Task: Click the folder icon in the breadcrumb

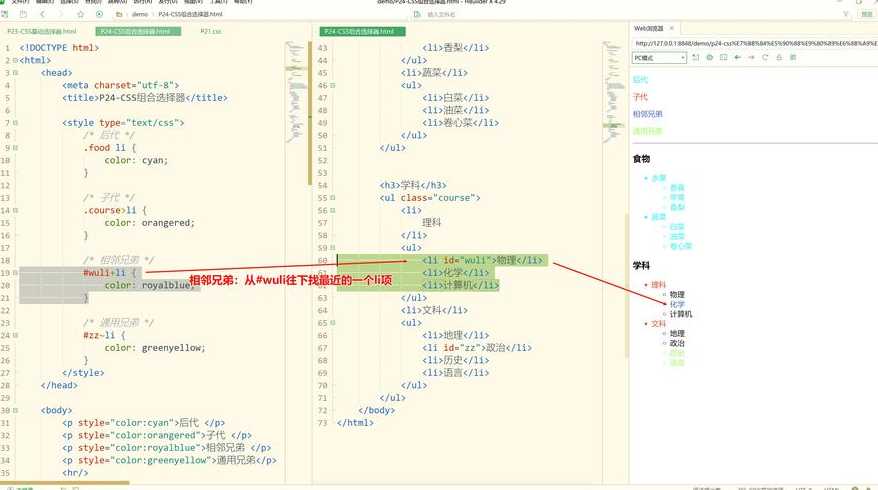Action: (x=119, y=14)
